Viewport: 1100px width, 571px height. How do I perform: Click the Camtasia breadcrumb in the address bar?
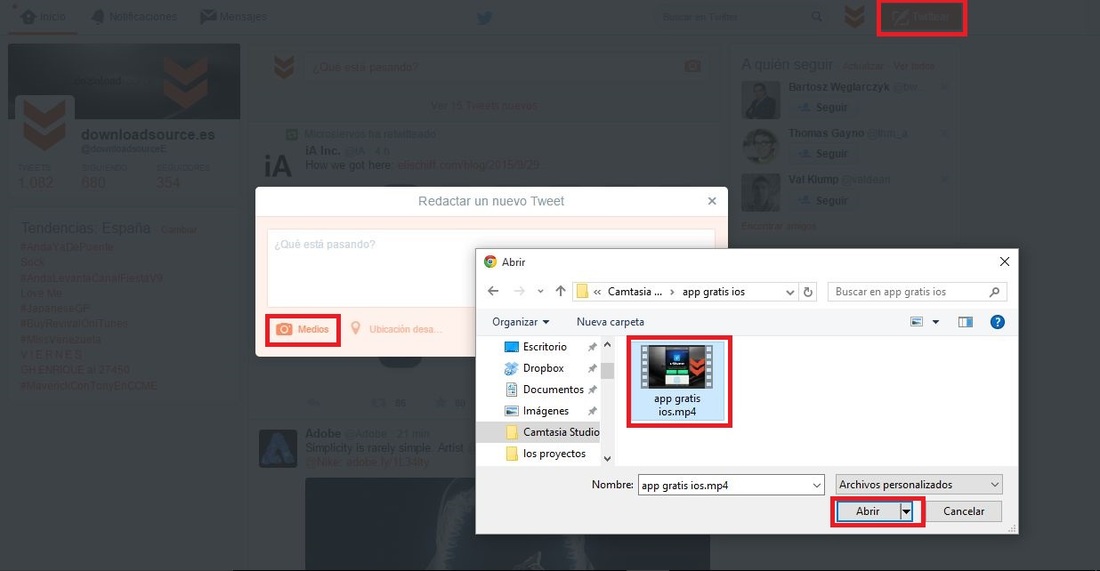point(634,292)
